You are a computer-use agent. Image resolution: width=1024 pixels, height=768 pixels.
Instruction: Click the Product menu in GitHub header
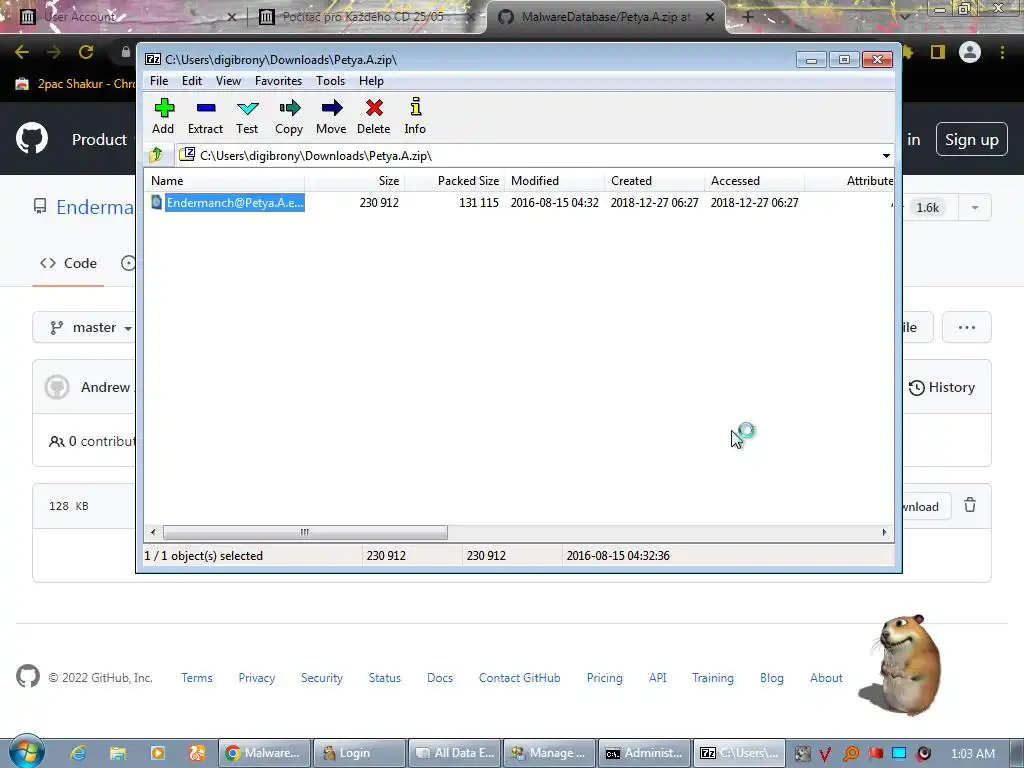click(99, 139)
